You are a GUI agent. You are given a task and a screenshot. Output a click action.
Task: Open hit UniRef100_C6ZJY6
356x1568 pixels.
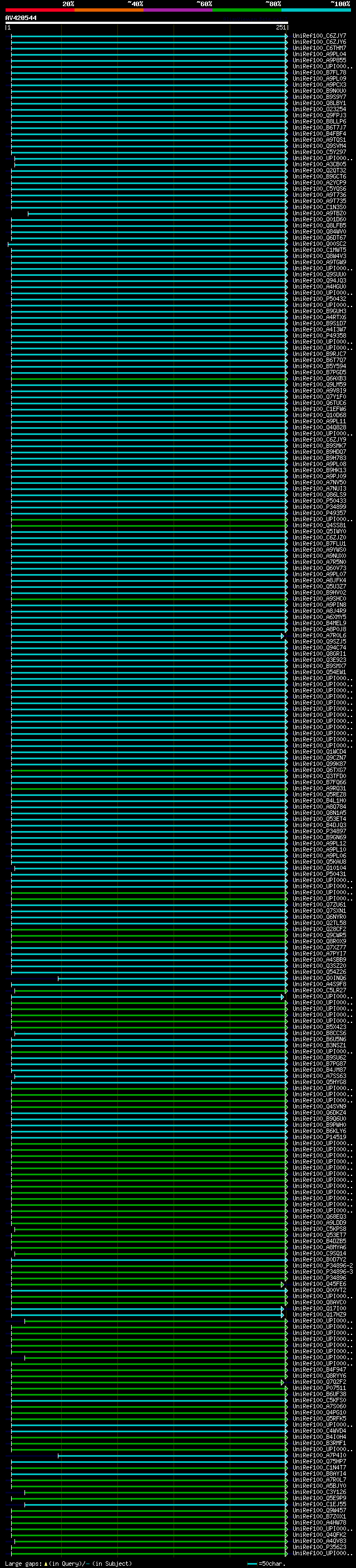pos(319,42)
